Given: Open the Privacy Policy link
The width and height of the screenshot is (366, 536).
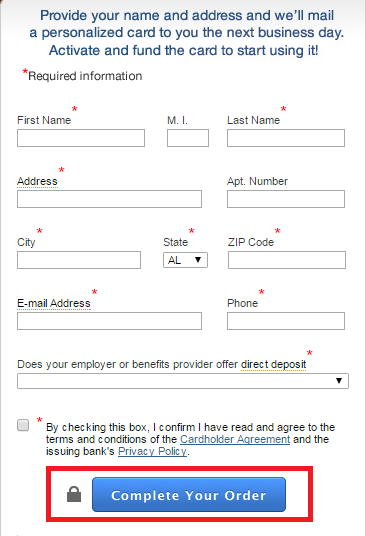Looking at the screenshot, I should tap(152, 451).
